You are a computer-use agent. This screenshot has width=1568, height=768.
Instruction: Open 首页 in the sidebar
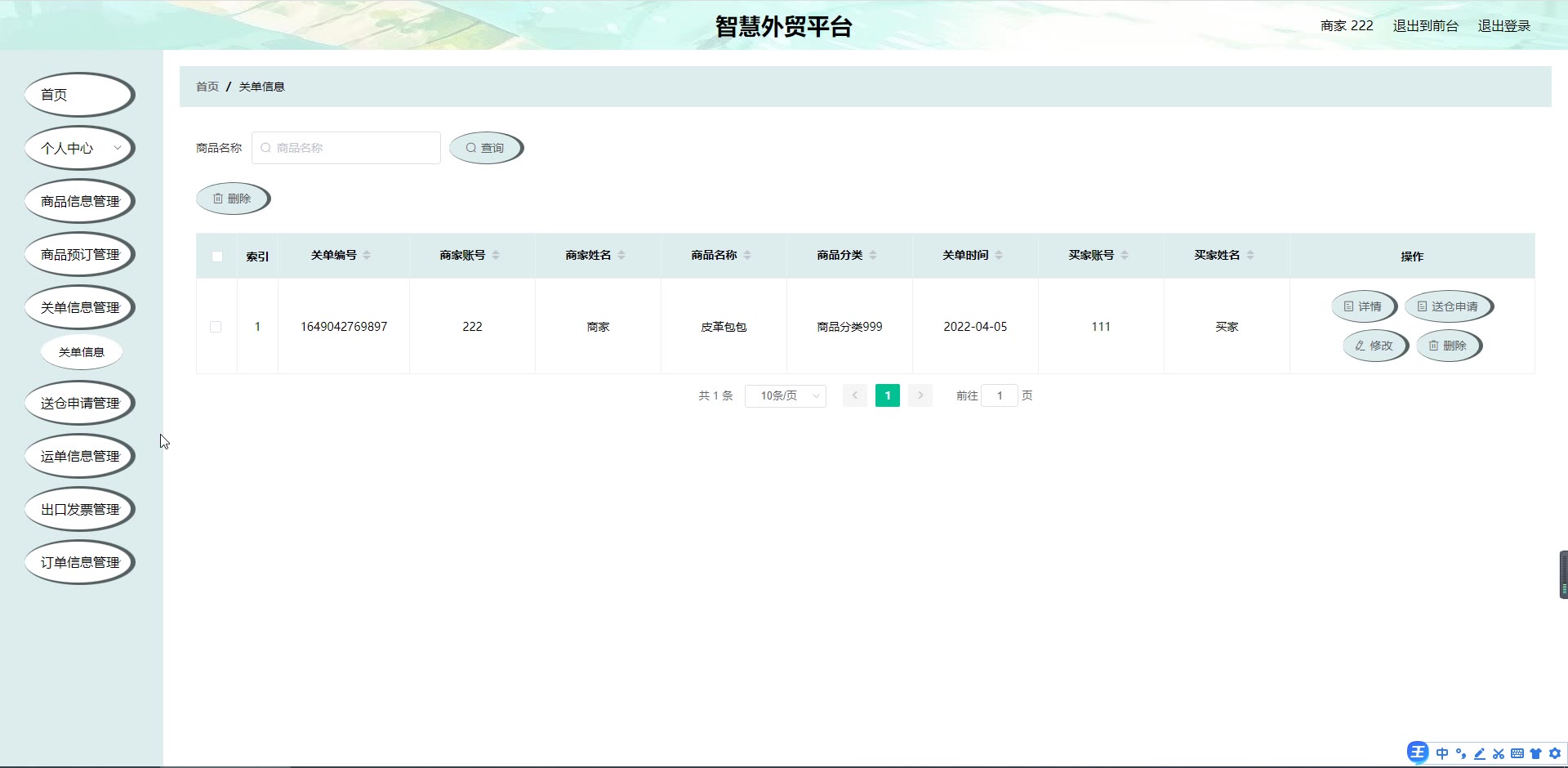80,95
